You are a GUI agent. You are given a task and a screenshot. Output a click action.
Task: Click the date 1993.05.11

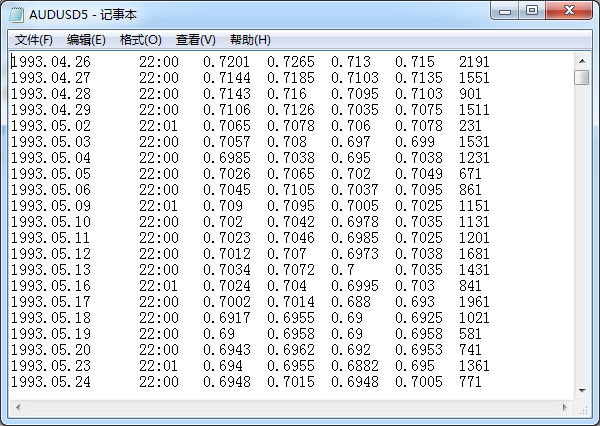(50, 238)
